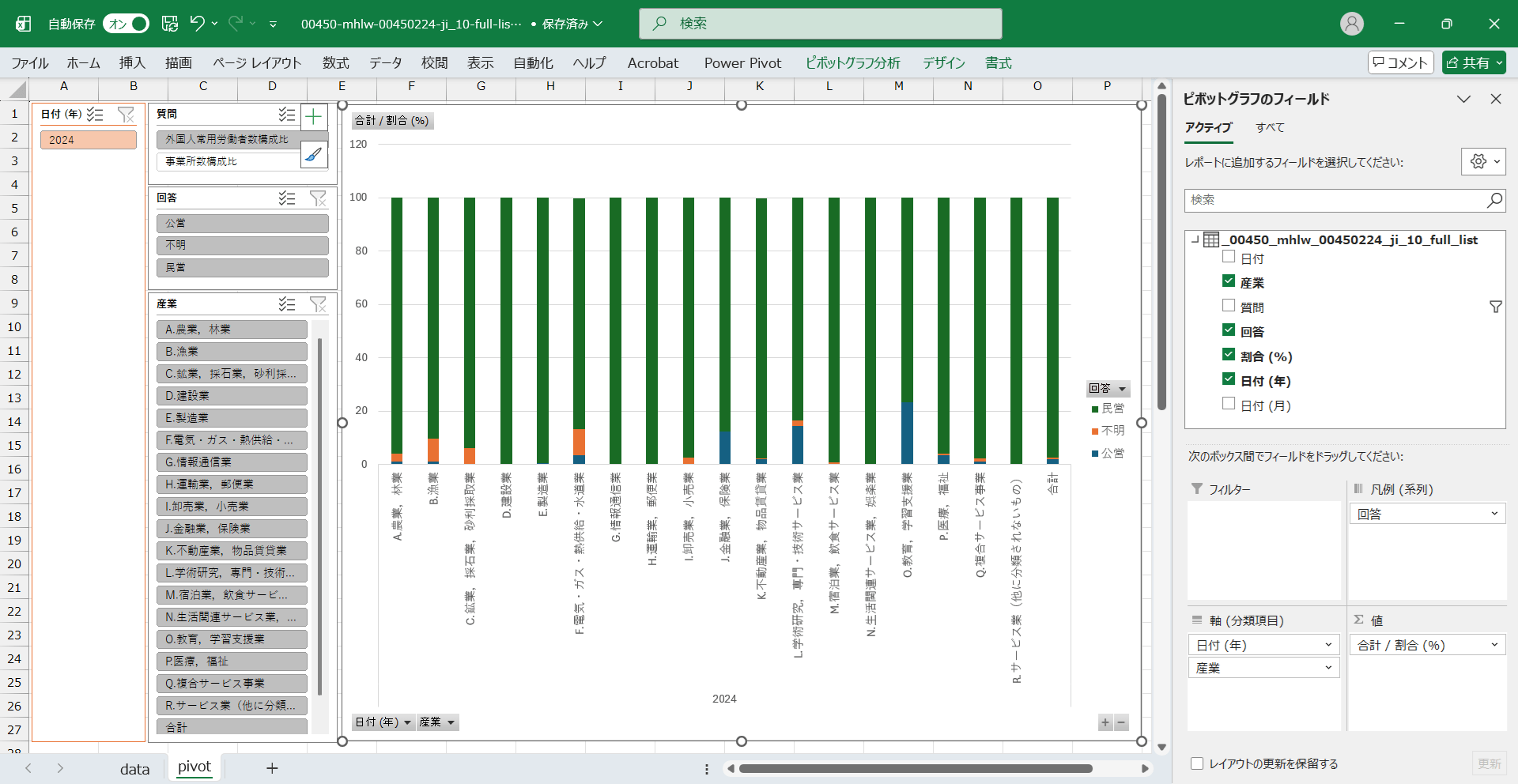Click the undo arrow icon
The height and width of the screenshot is (784, 1518).
pos(198,24)
